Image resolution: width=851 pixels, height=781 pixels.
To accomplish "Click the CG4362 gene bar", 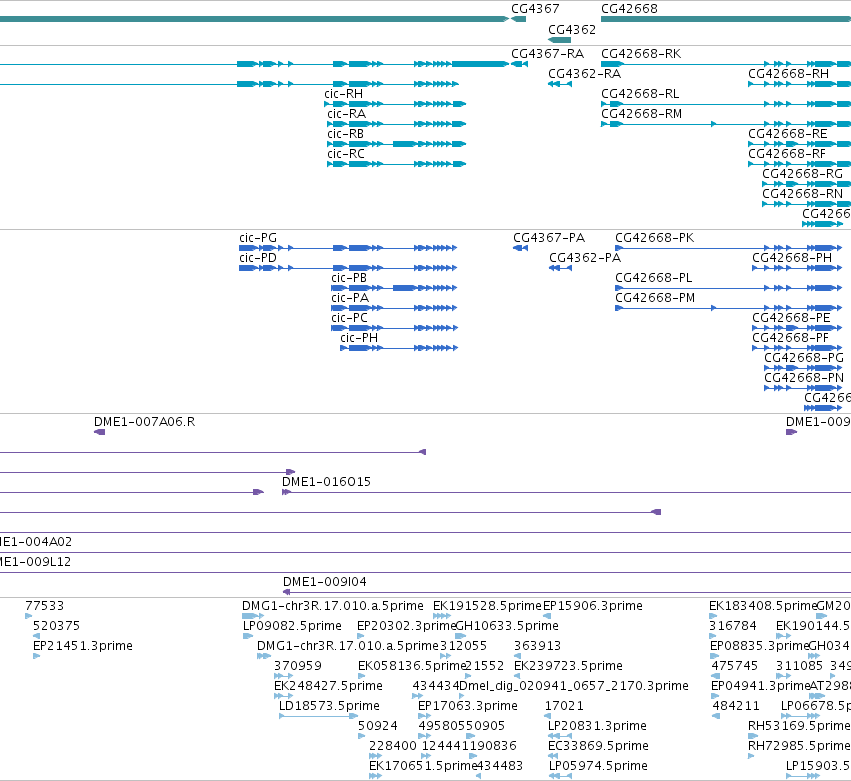I will click(x=560, y=40).
